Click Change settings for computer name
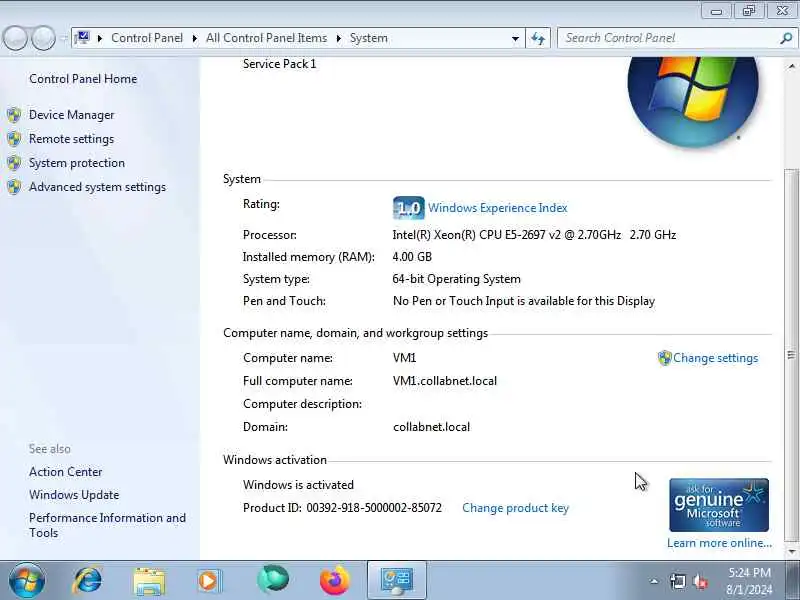The width and height of the screenshot is (800, 600). pyautogui.click(x=715, y=358)
